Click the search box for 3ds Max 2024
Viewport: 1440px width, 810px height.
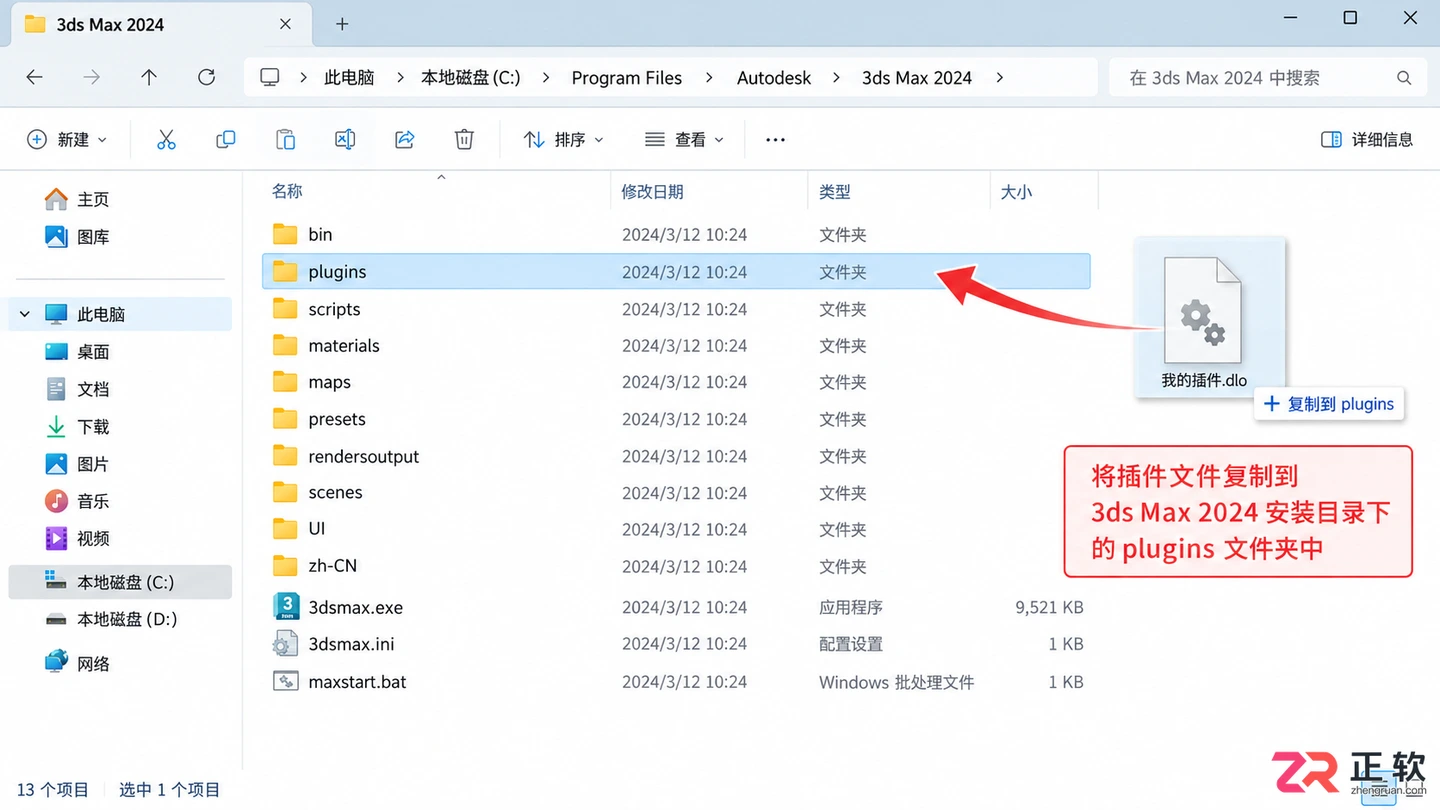coord(1268,78)
